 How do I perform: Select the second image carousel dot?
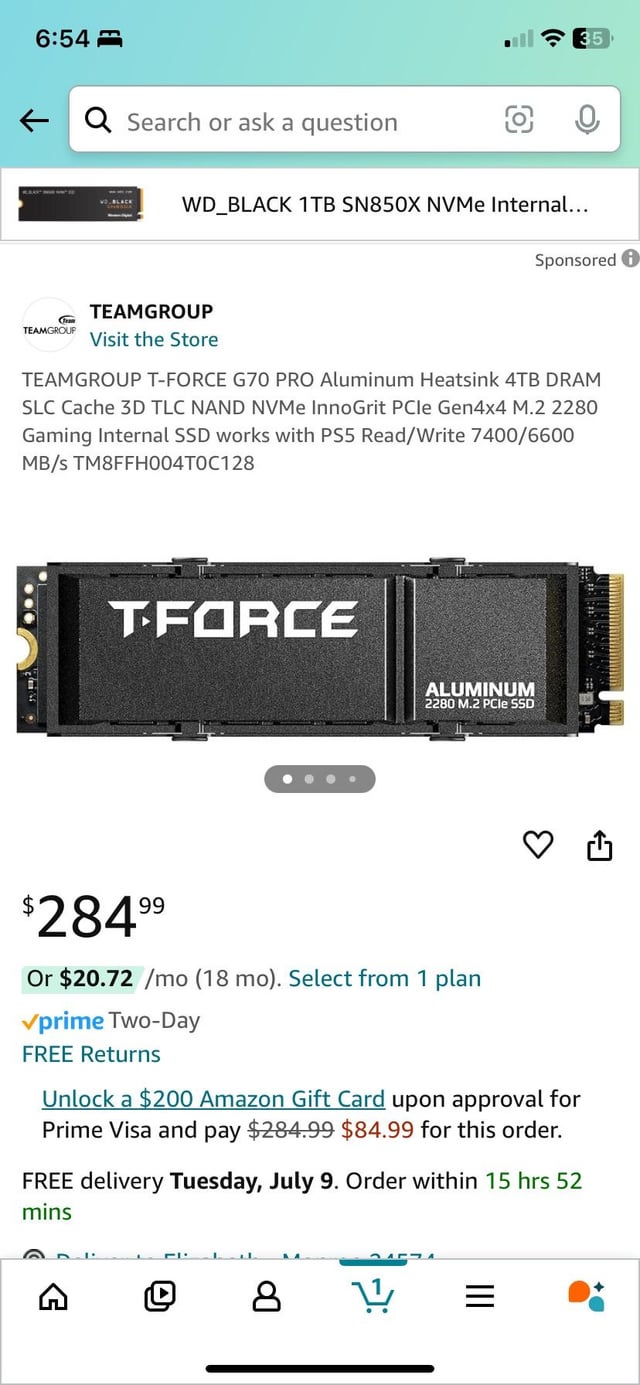click(x=309, y=778)
